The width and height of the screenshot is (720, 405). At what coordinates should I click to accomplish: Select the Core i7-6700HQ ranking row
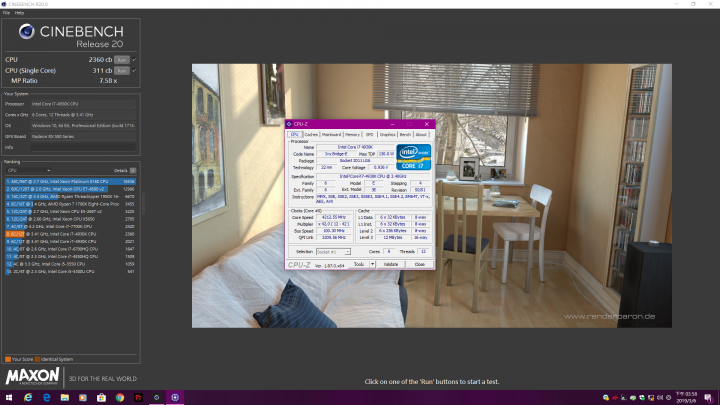[x=70, y=249]
